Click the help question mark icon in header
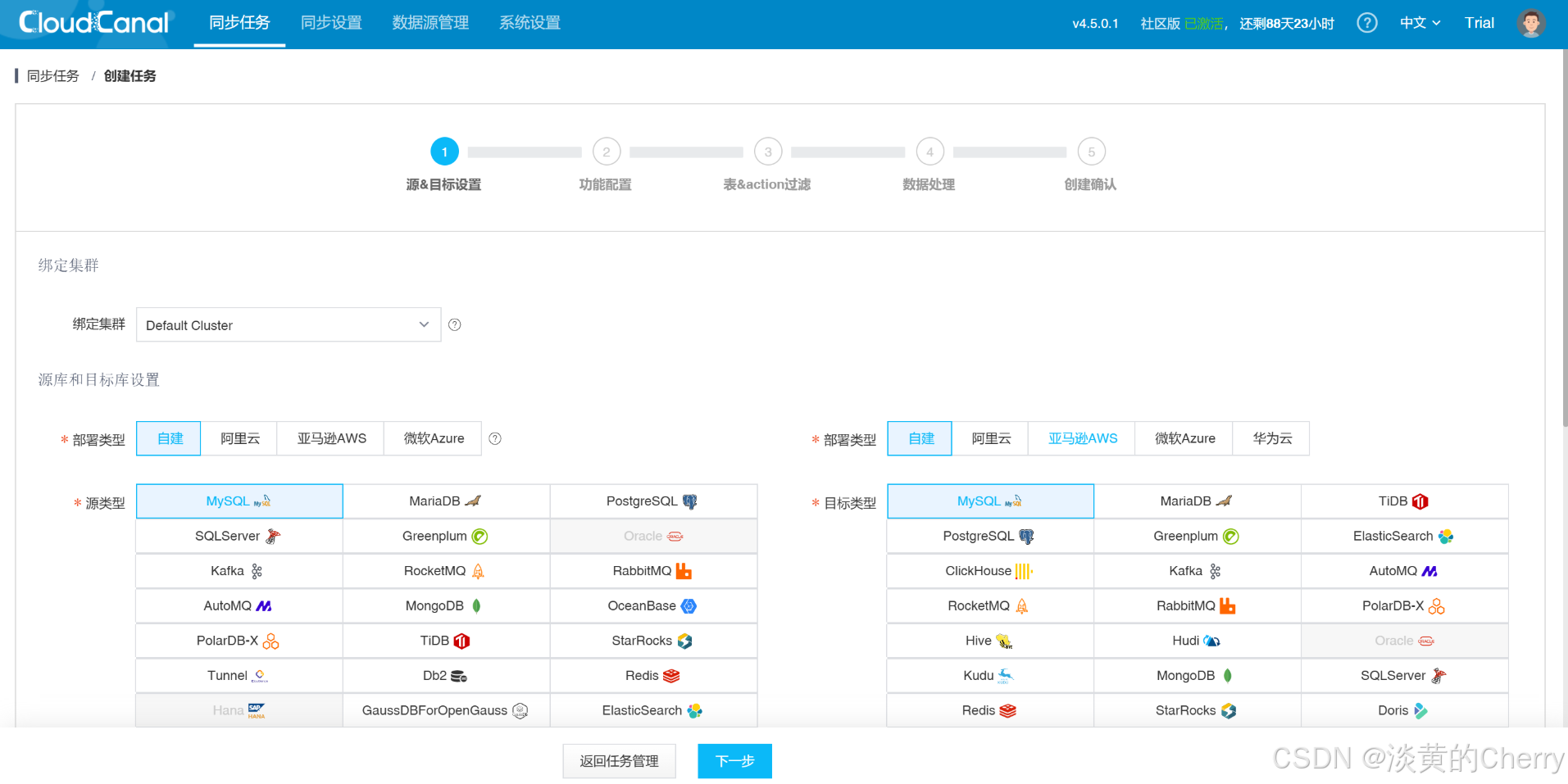Viewport: 1568px width, 784px height. coord(1366,23)
